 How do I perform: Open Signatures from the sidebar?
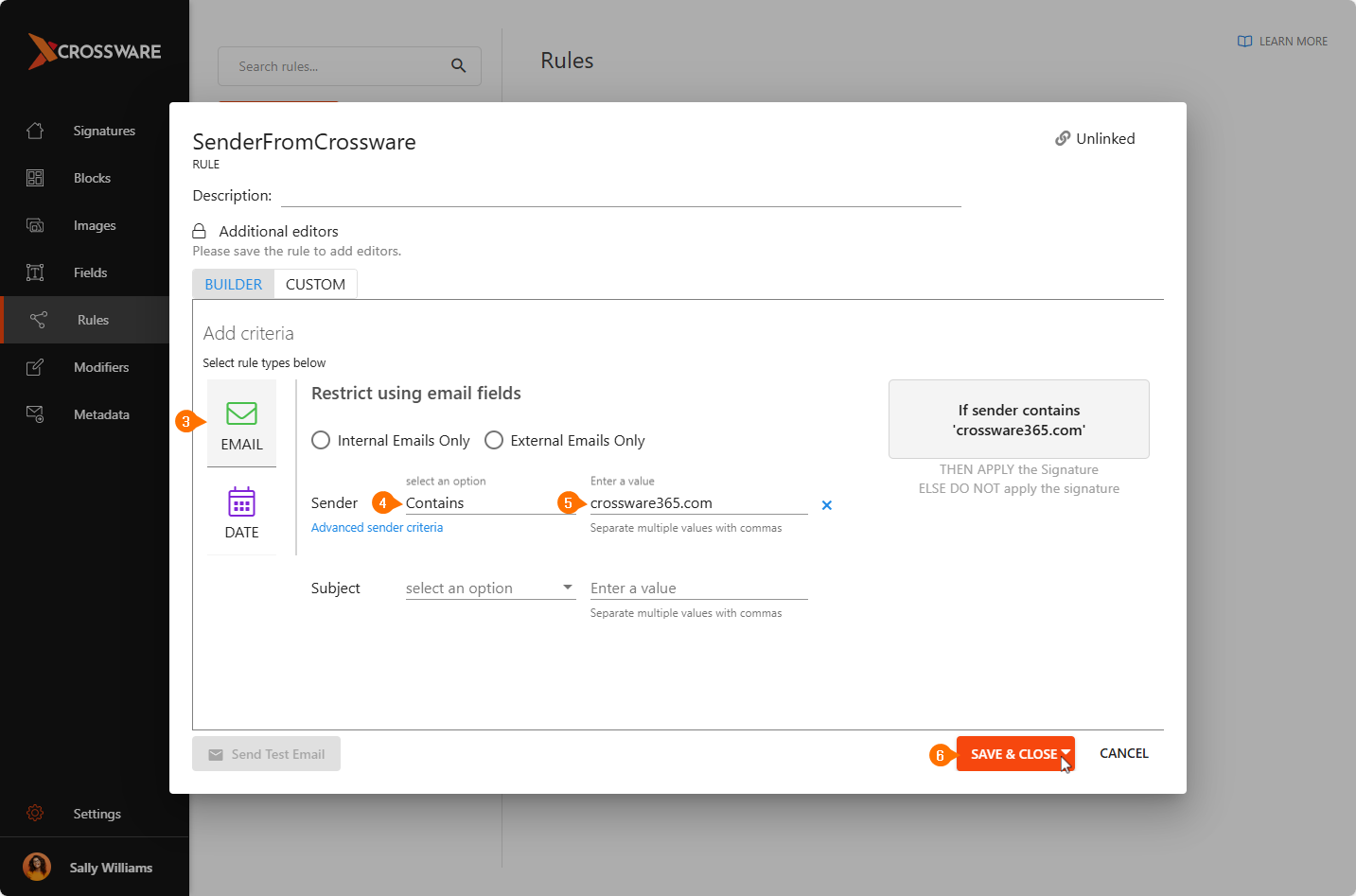[x=103, y=131]
